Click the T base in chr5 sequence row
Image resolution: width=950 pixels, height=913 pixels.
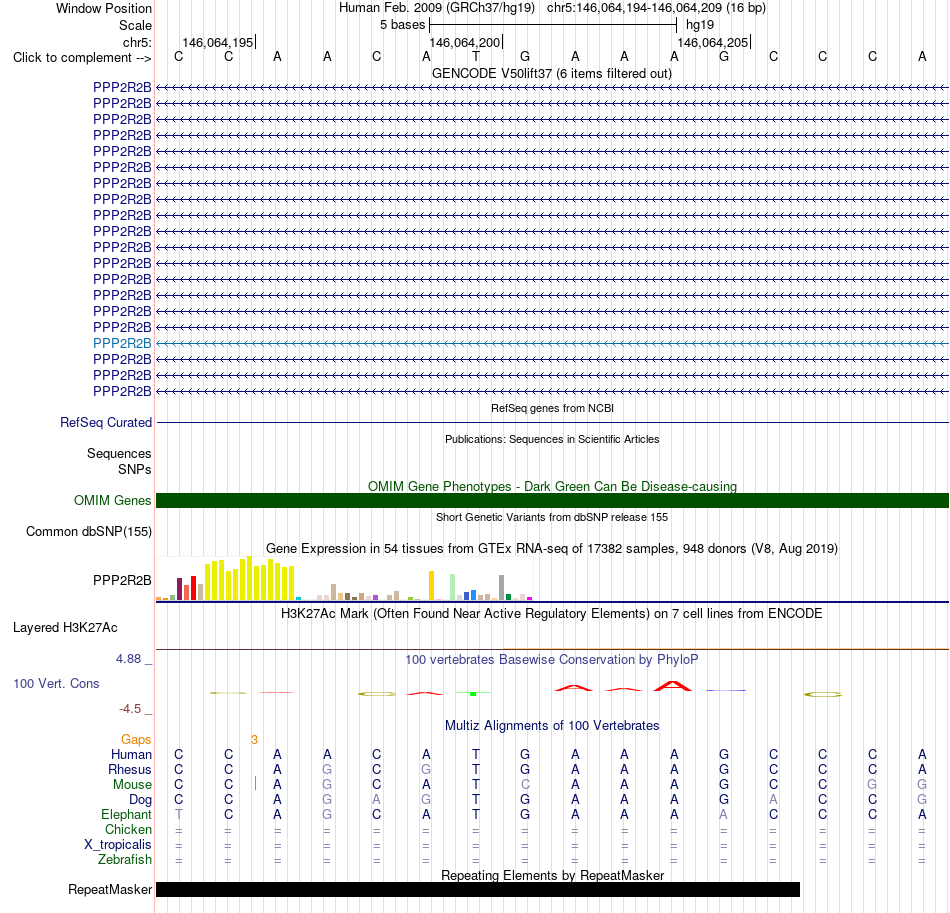pos(476,56)
